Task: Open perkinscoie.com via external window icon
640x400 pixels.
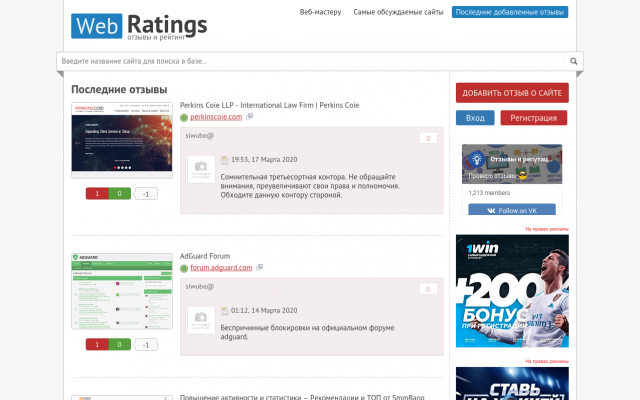Action: (249, 116)
